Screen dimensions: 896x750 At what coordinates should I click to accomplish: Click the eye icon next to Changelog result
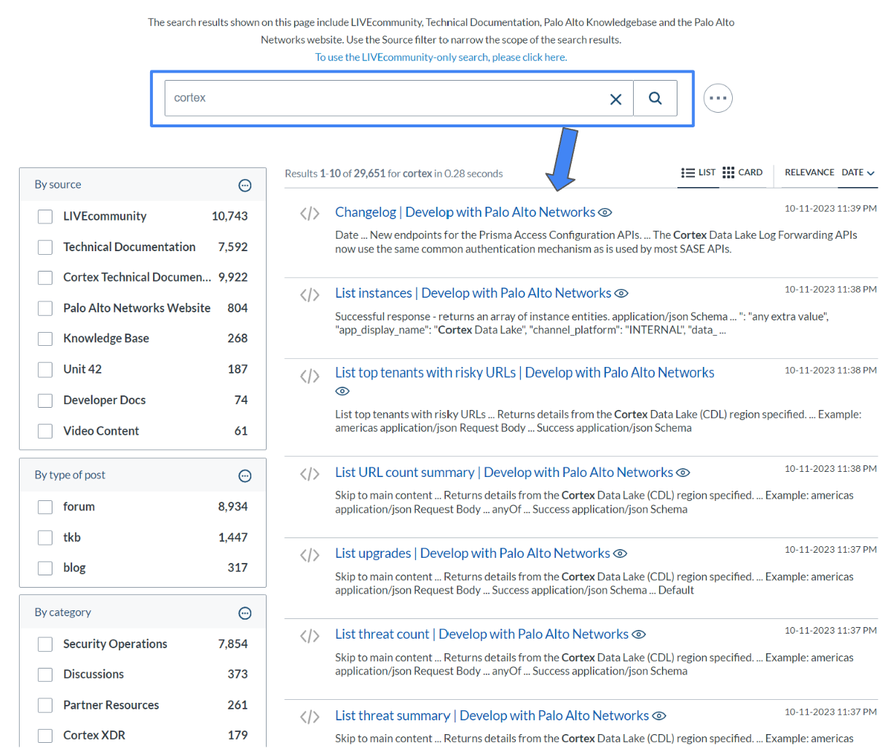click(x=605, y=213)
